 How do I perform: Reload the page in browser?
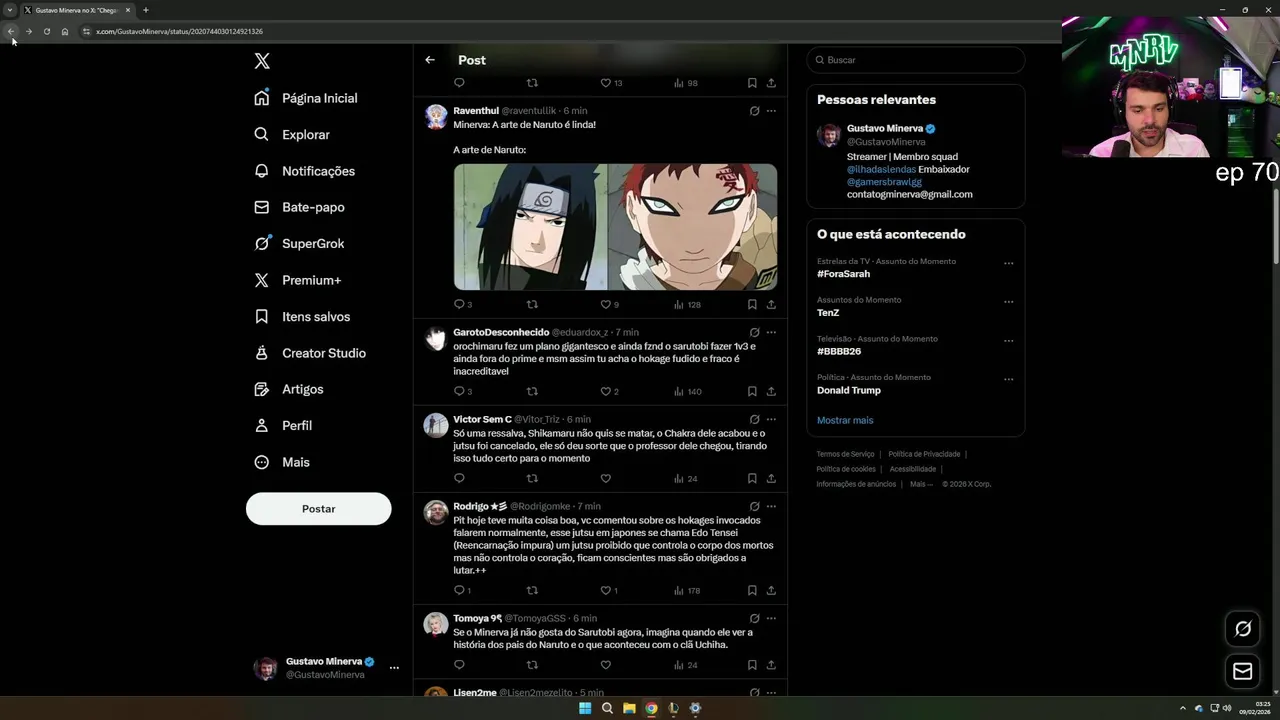[46, 31]
